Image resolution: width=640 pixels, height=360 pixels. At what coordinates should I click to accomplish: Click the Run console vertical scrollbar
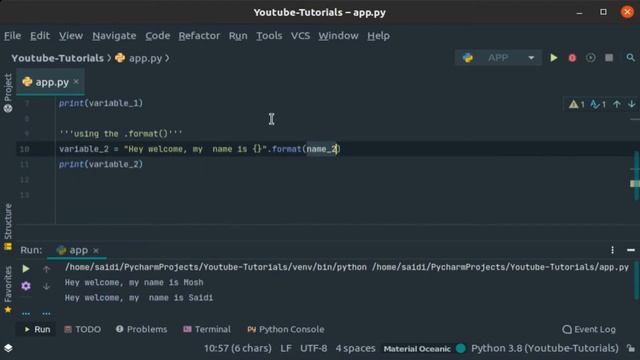636,281
